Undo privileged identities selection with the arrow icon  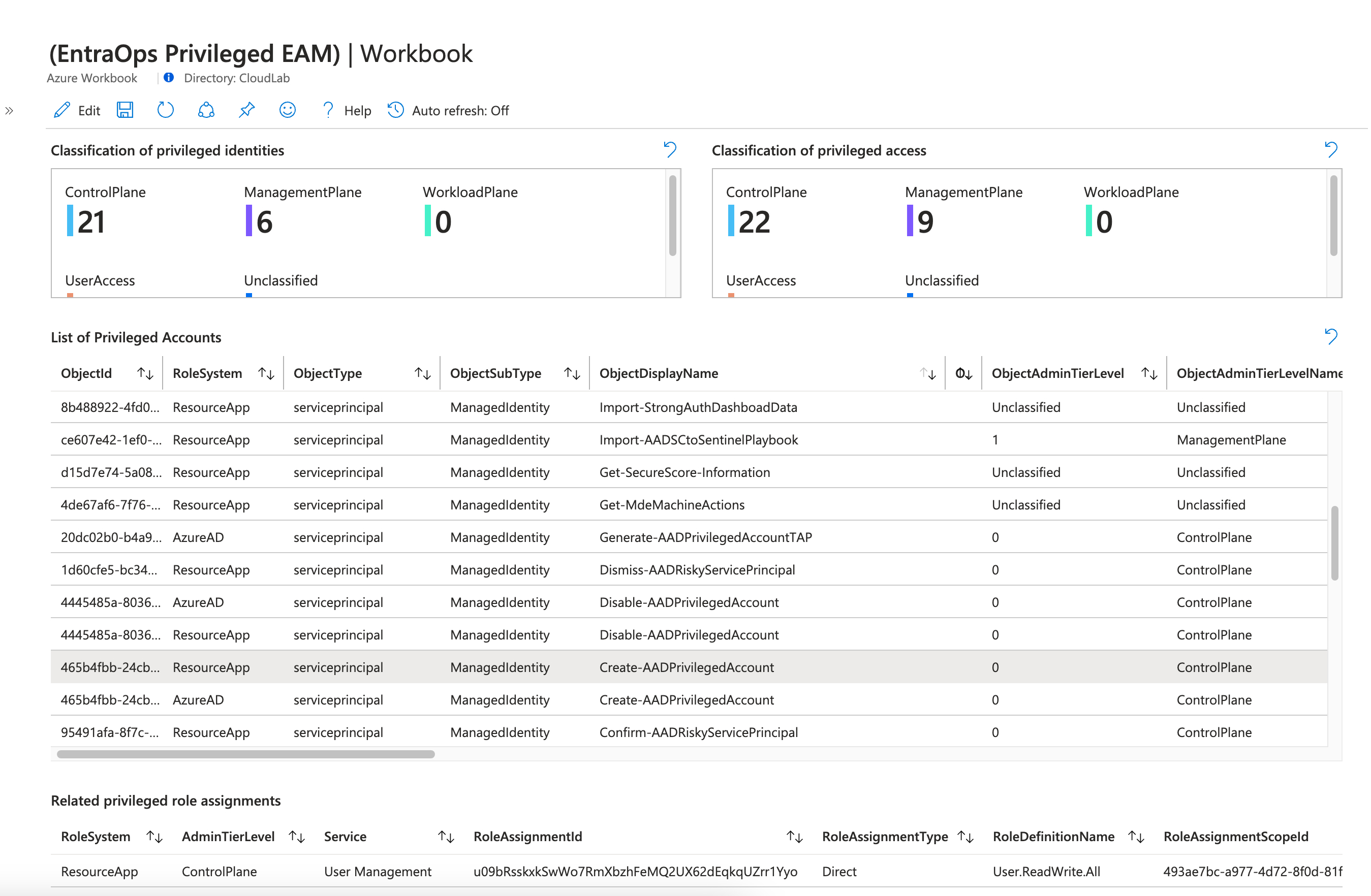pos(670,150)
